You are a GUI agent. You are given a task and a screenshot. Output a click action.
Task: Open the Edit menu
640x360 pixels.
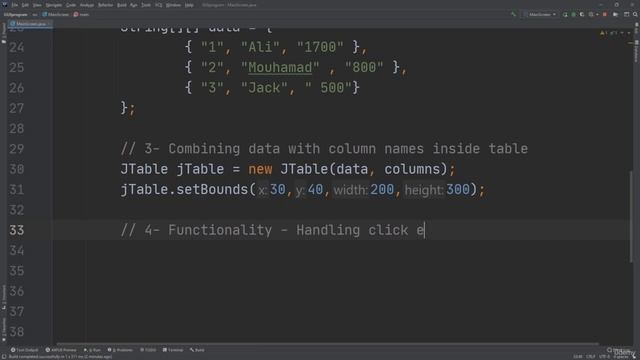click(25, 5)
